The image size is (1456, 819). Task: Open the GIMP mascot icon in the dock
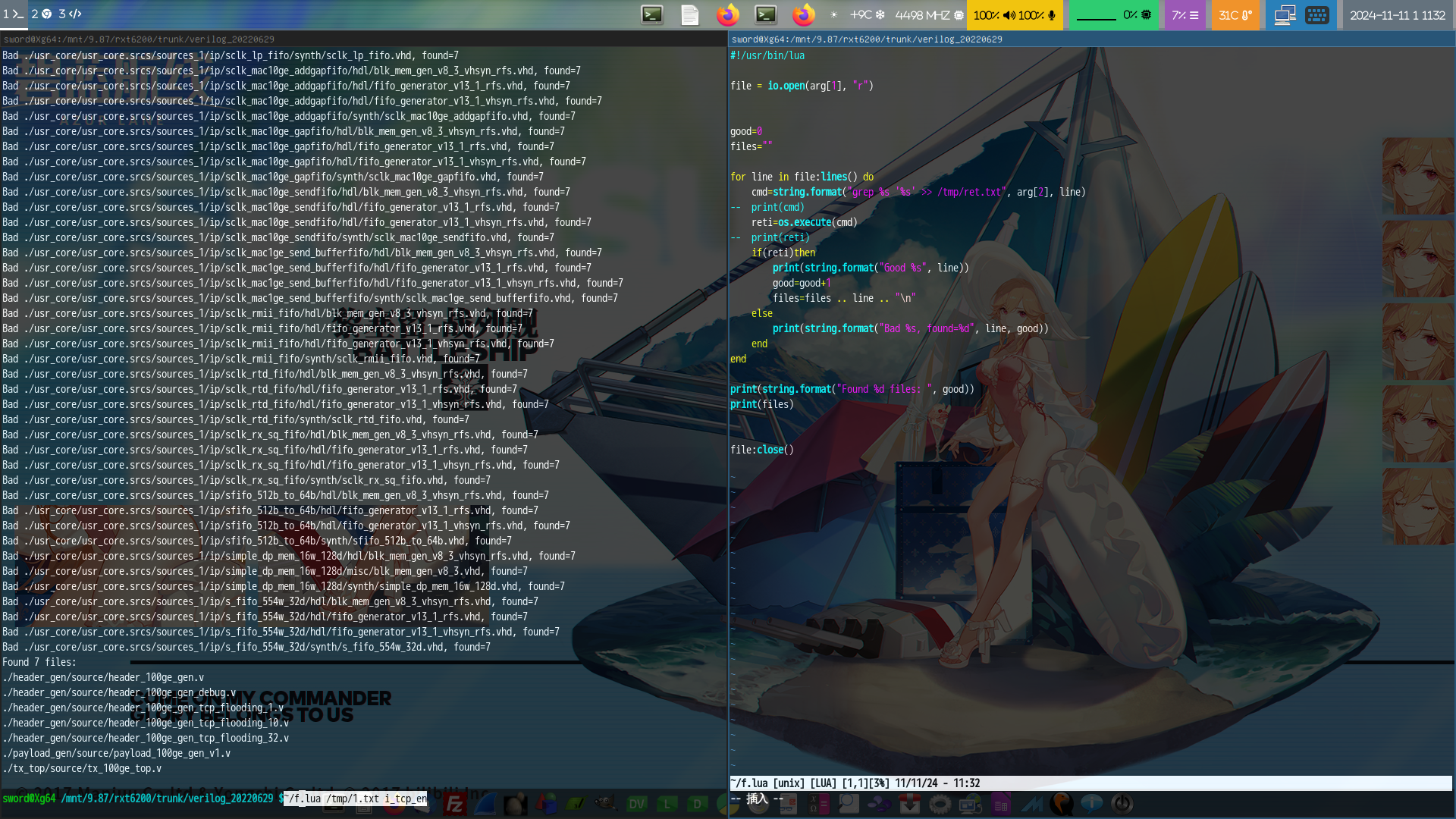(x=605, y=804)
